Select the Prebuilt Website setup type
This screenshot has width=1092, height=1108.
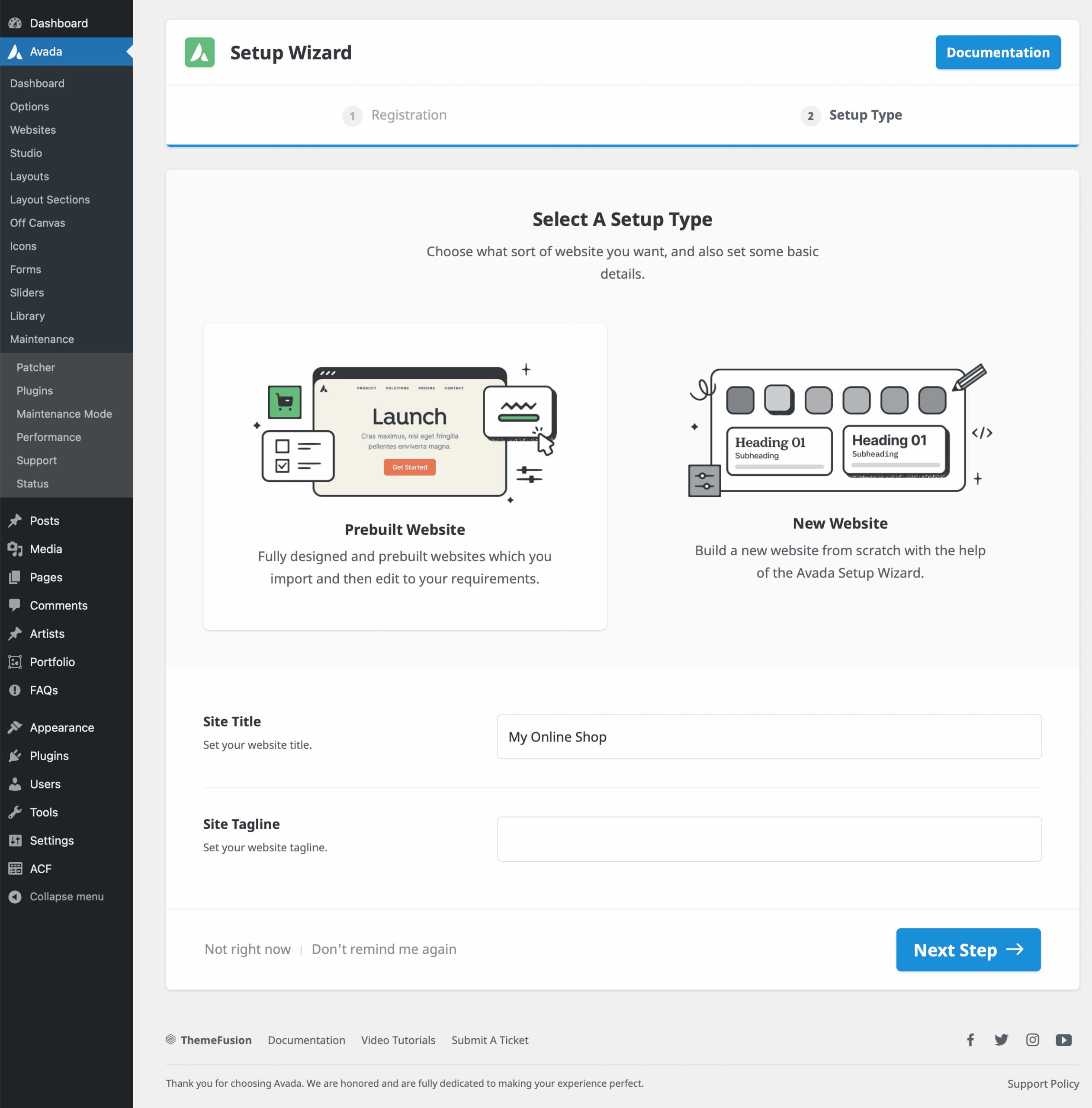[404, 476]
